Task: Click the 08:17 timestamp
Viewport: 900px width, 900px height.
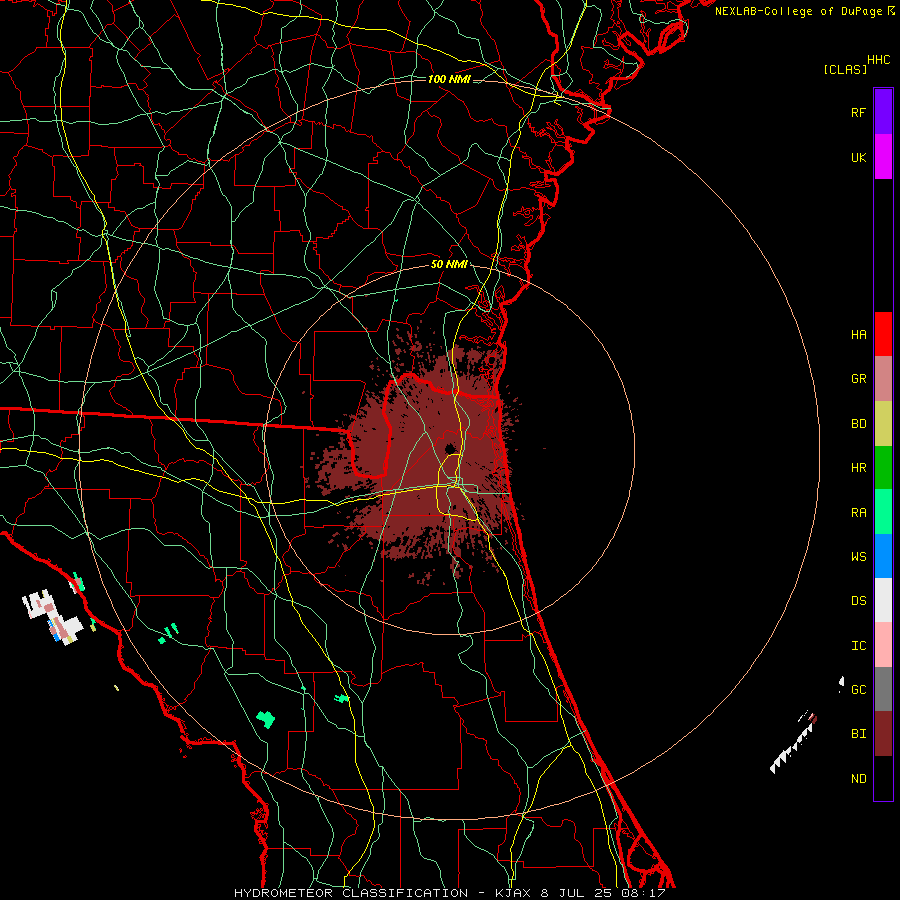Action: (x=643, y=893)
